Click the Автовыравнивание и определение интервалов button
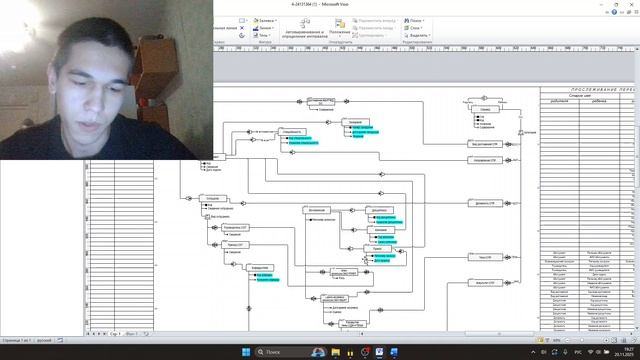640x360 pixels. [304, 28]
